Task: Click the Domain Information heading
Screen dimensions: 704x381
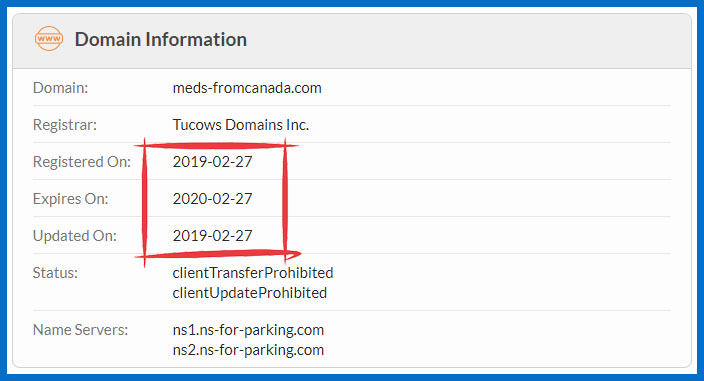Action: [161, 39]
